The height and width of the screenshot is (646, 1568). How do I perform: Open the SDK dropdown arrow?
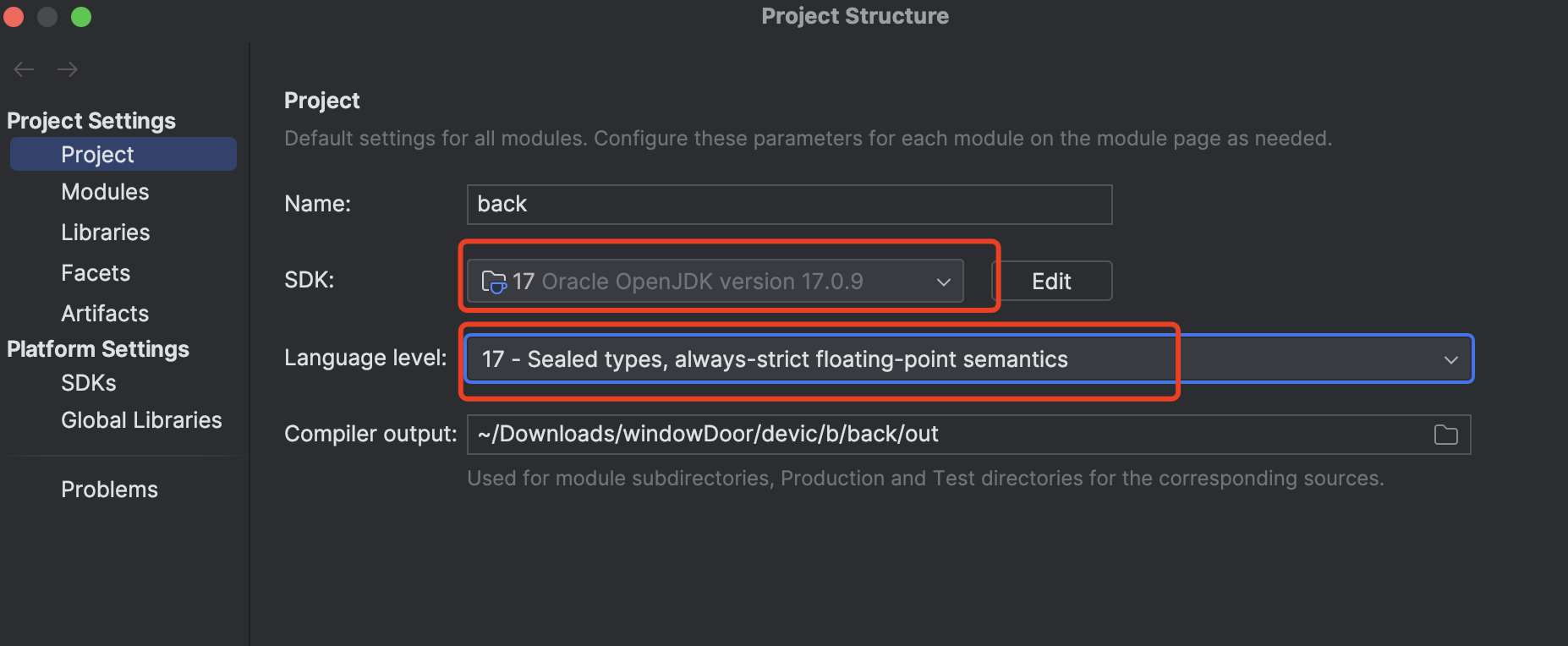tap(944, 282)
